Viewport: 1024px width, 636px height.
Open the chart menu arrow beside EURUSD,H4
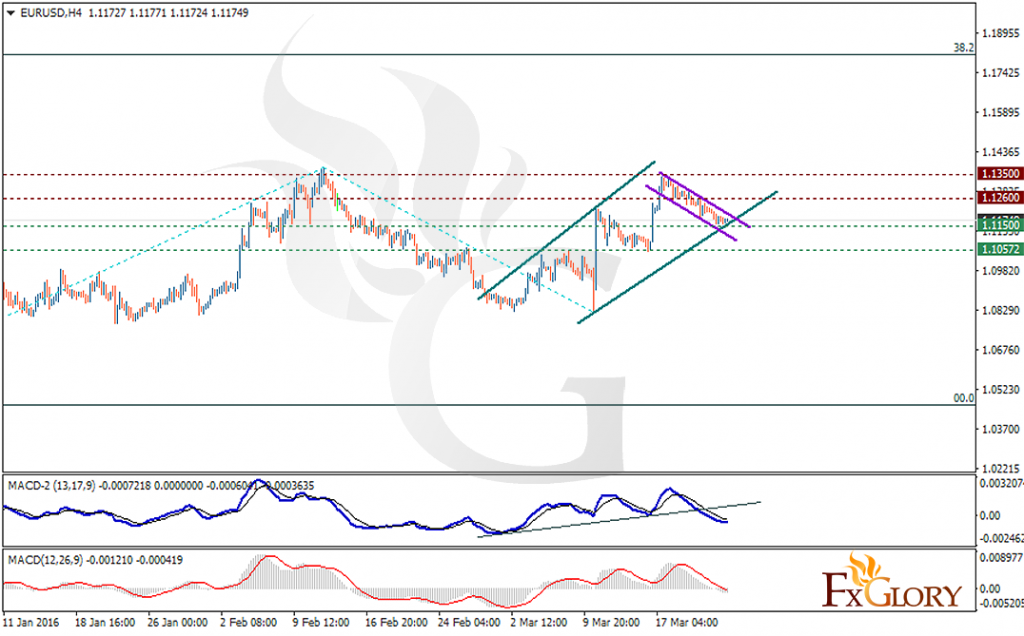pos(10,13)
